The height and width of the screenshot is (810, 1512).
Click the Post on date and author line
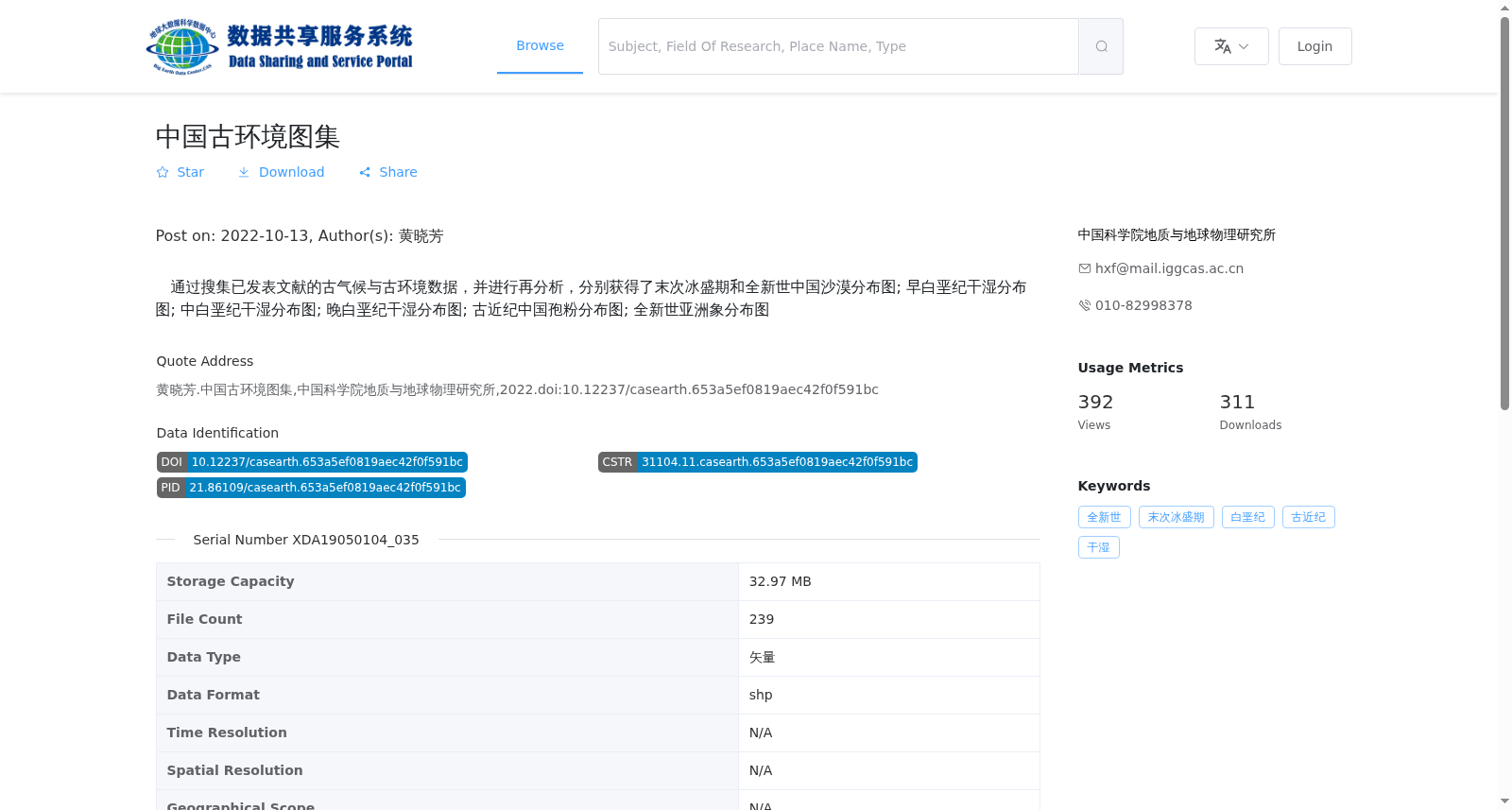click(300, 236)
